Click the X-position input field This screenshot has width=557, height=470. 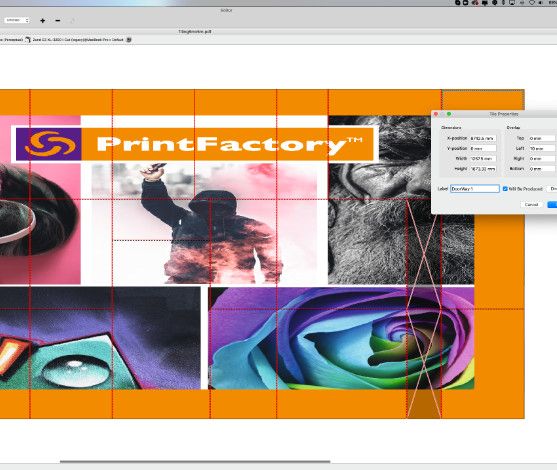click(x=483, y=138)
